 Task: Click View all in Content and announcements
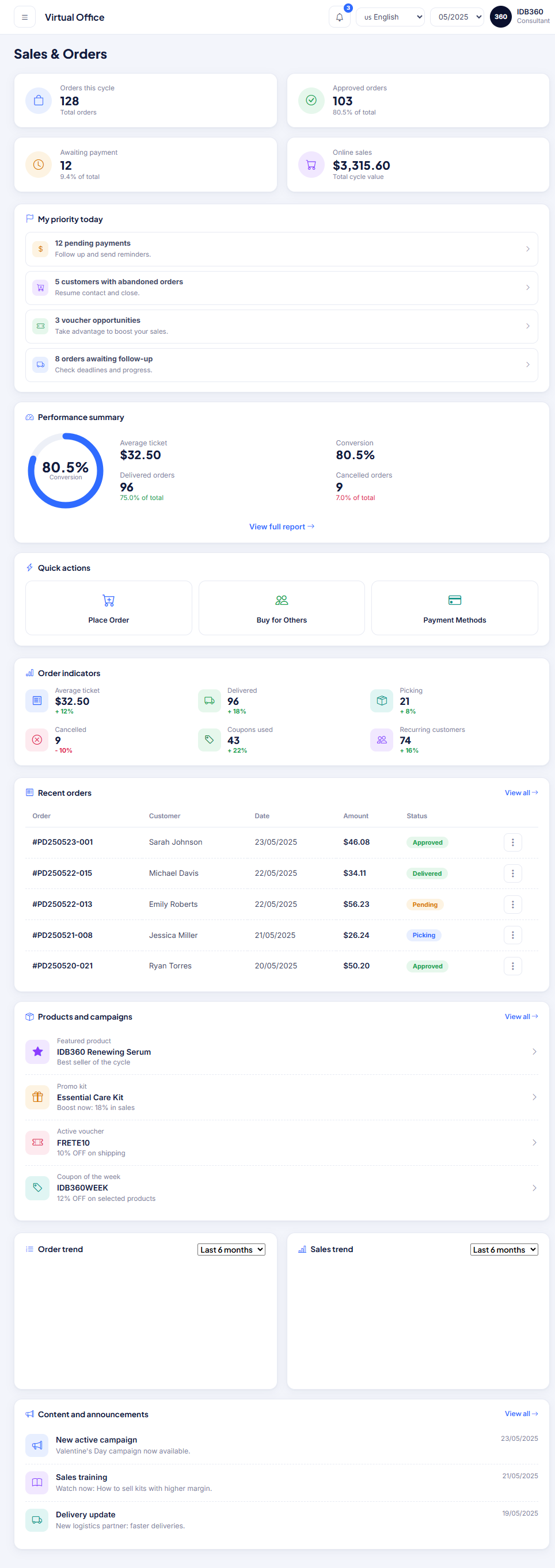521,1413
